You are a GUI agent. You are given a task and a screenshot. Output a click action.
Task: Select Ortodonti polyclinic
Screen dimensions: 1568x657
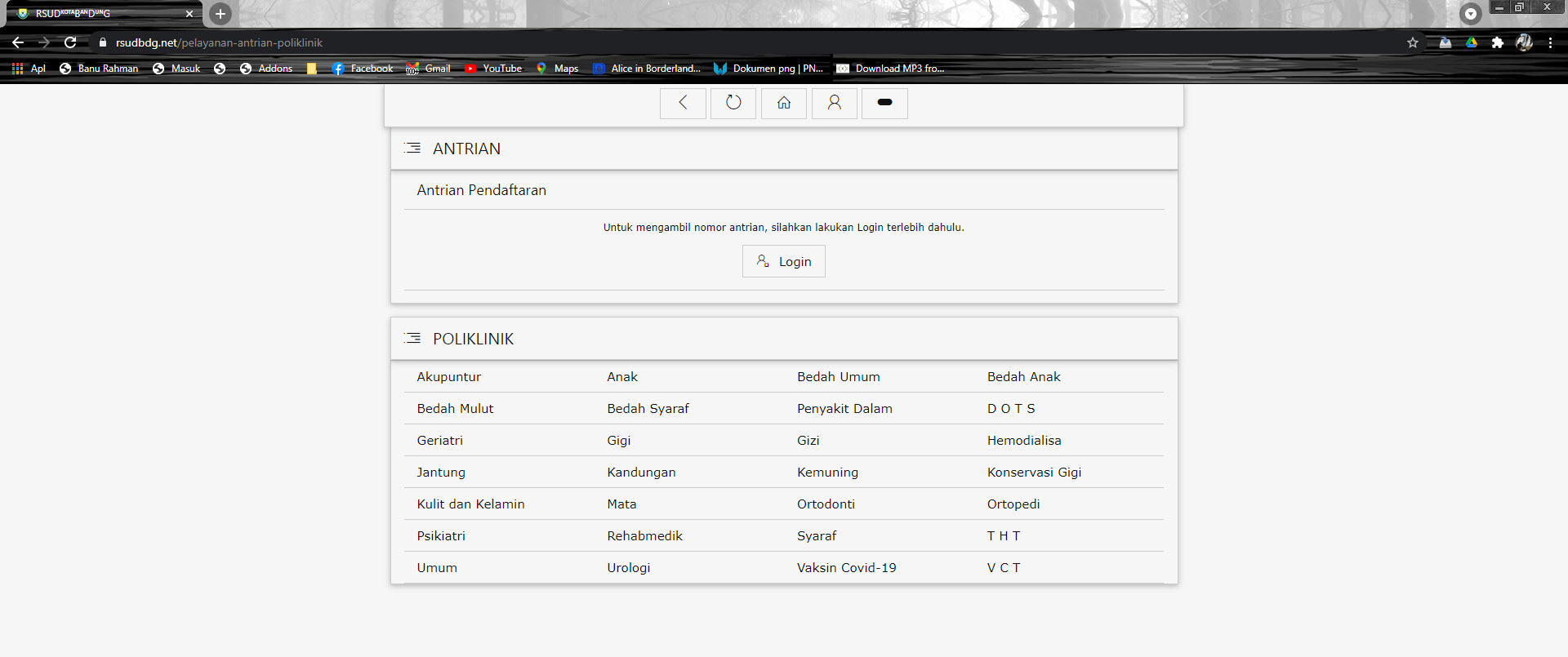pos(826,504)
